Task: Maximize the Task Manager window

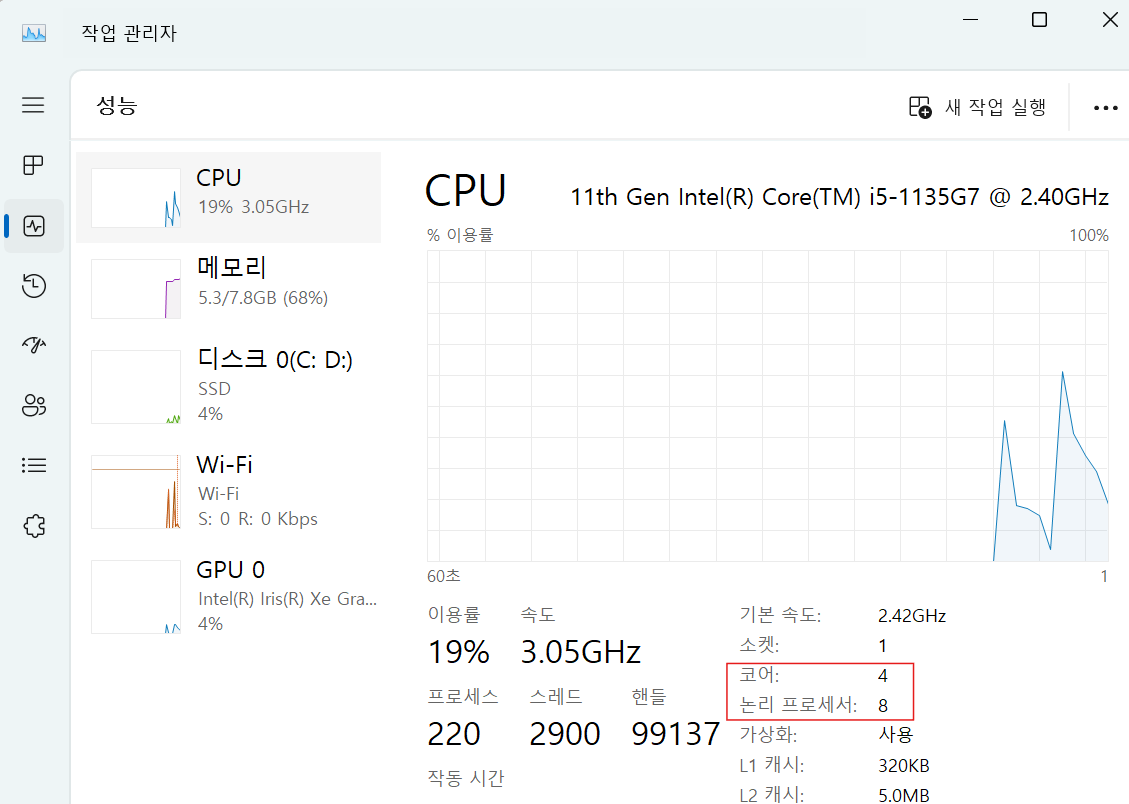Action: point(1040,20)
